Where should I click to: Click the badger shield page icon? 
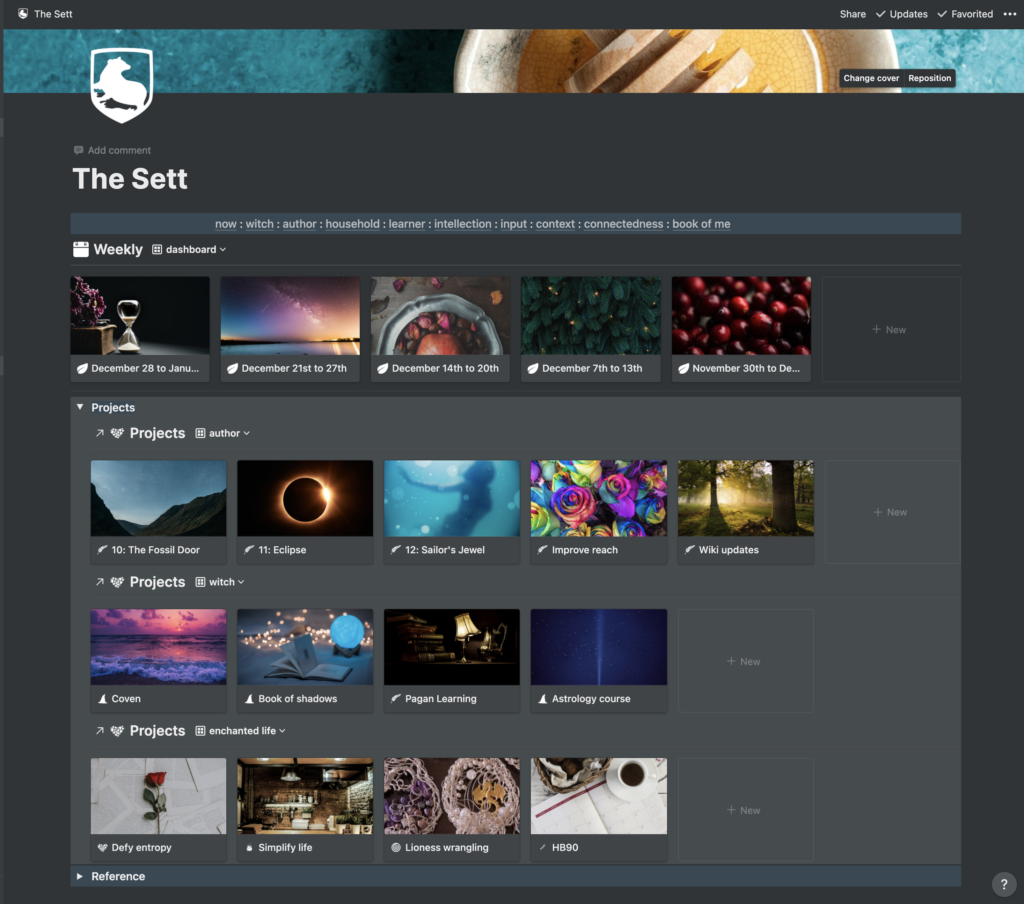click(x=121, y=85)
